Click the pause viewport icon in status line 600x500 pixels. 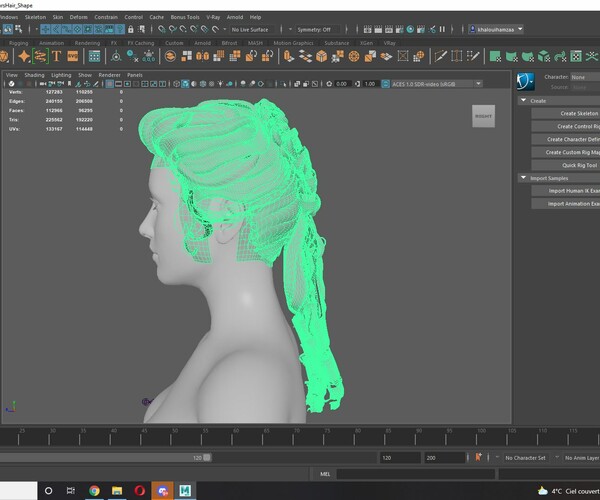[442, 29]
